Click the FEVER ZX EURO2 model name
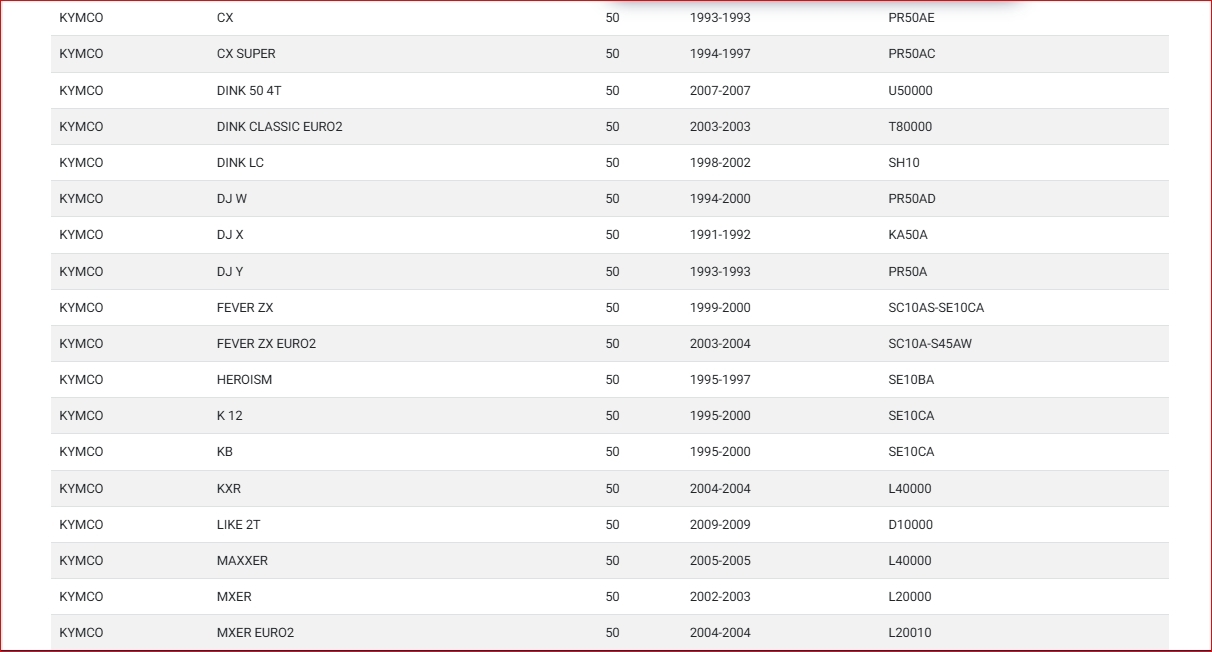Screen dimensions: 1212x652 tap(266, 344)
